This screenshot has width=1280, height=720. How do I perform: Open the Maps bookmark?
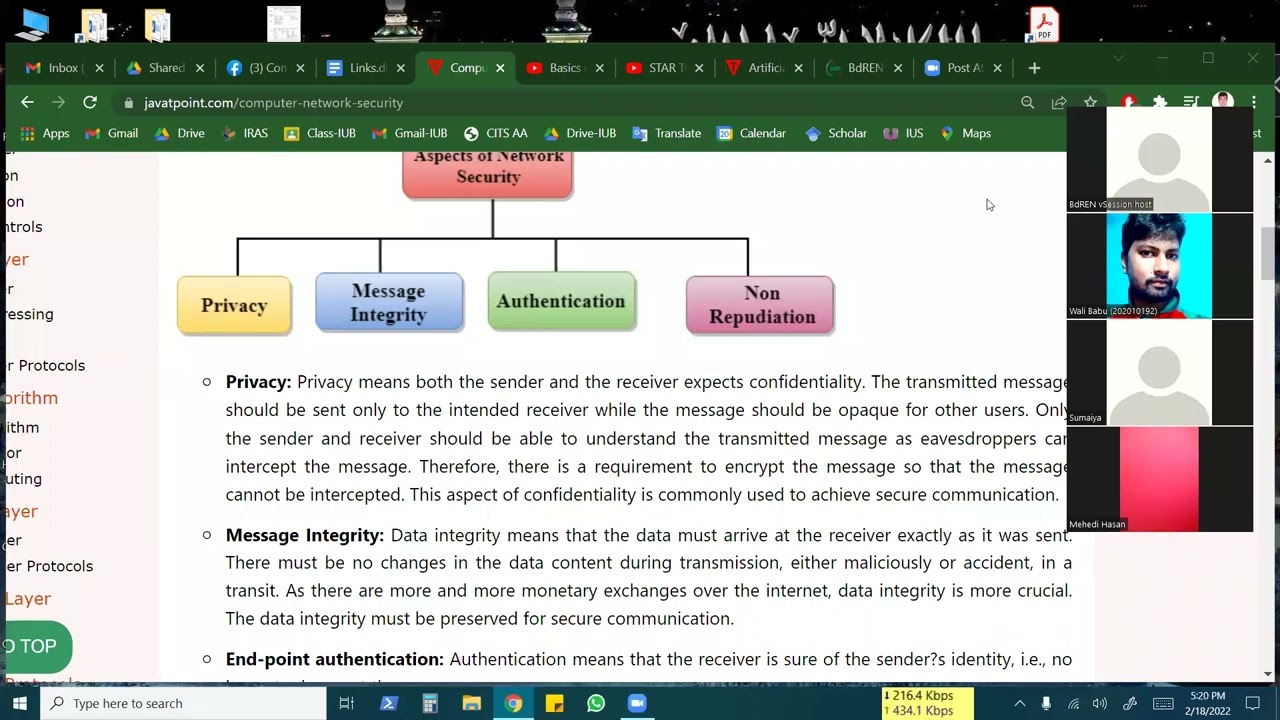(x=965, y=133)
